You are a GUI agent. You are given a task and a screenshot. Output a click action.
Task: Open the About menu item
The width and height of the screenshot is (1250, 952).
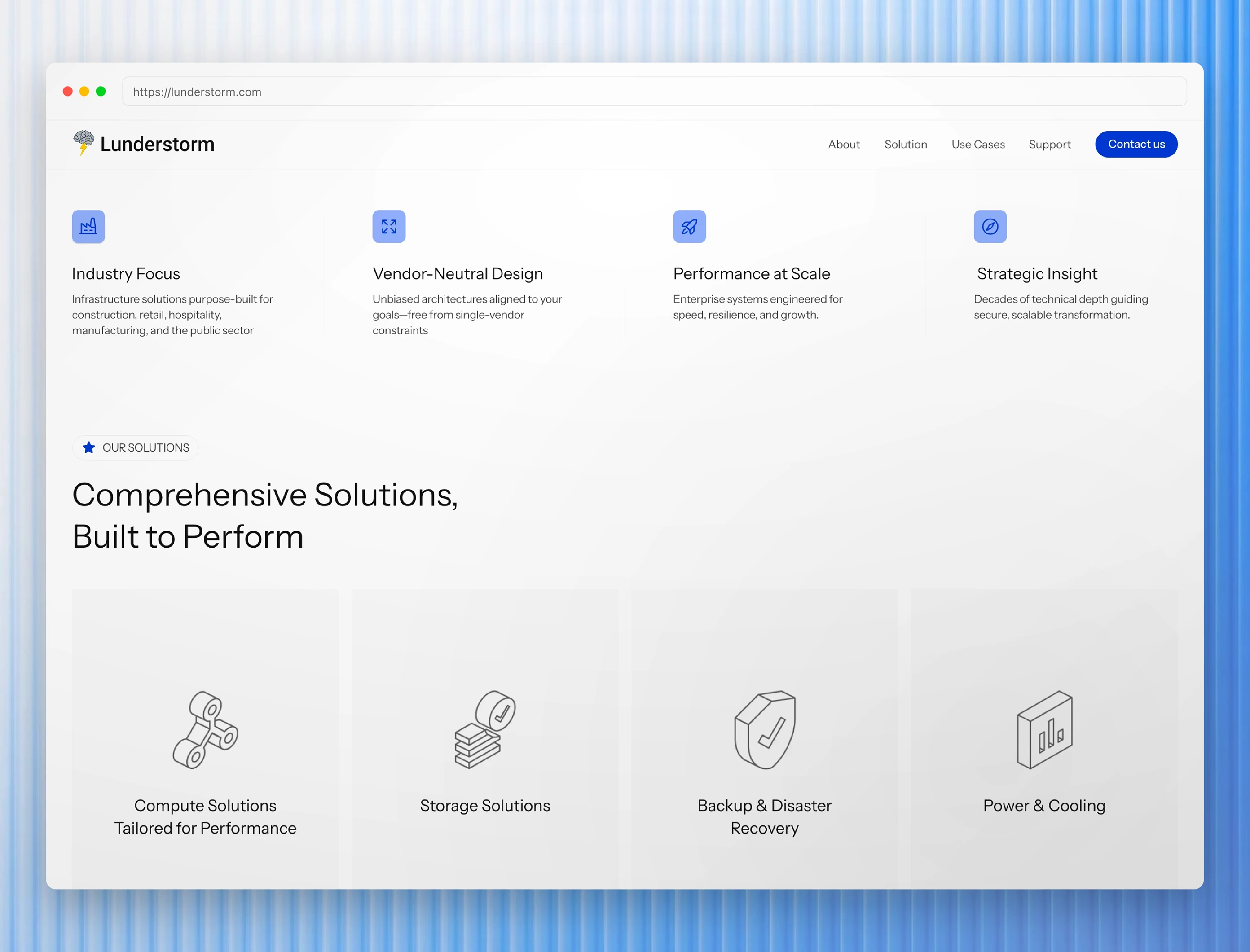pos(844,145)
